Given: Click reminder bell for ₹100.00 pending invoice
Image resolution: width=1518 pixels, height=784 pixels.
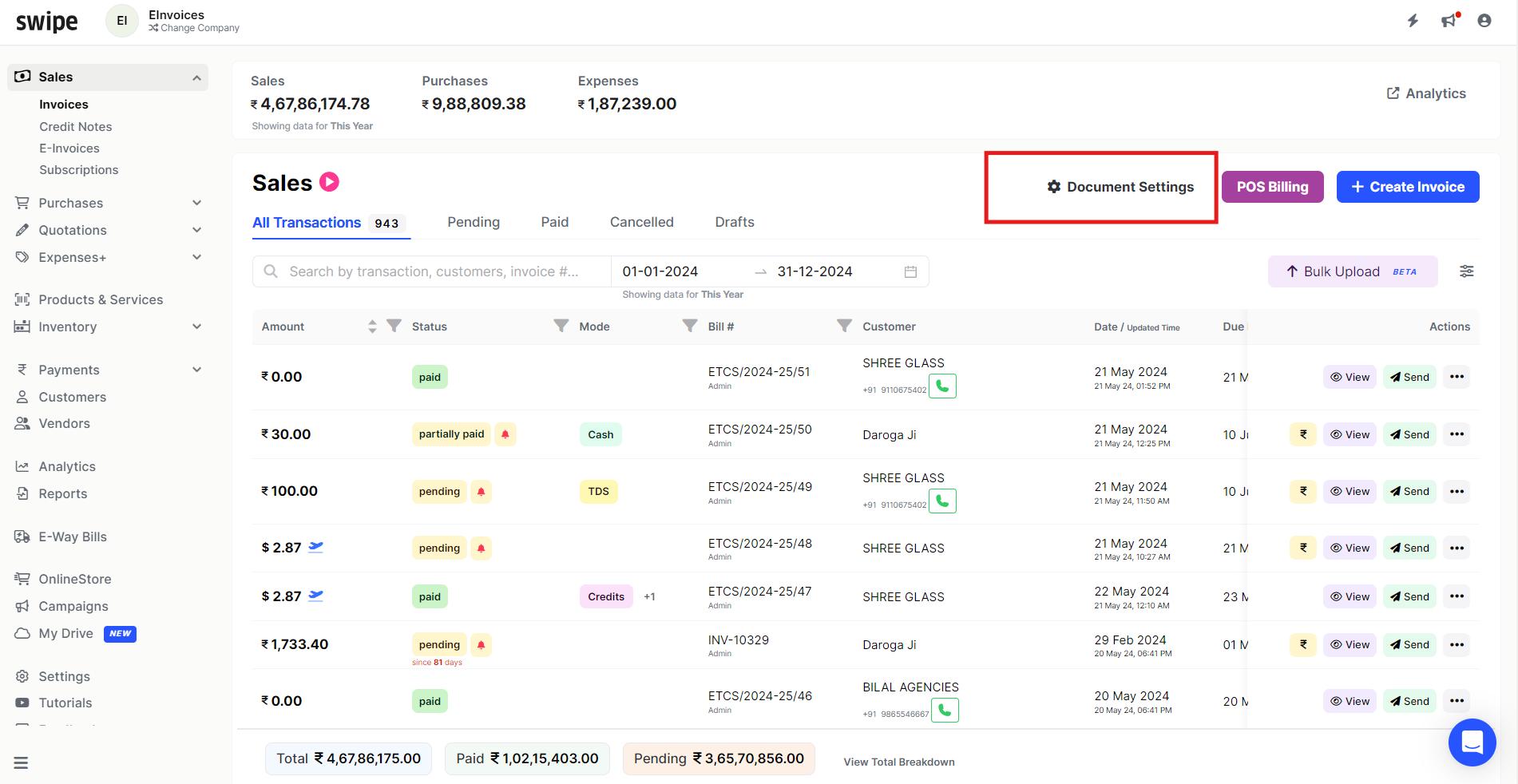Looking at the screenshot, I should 481,492.
